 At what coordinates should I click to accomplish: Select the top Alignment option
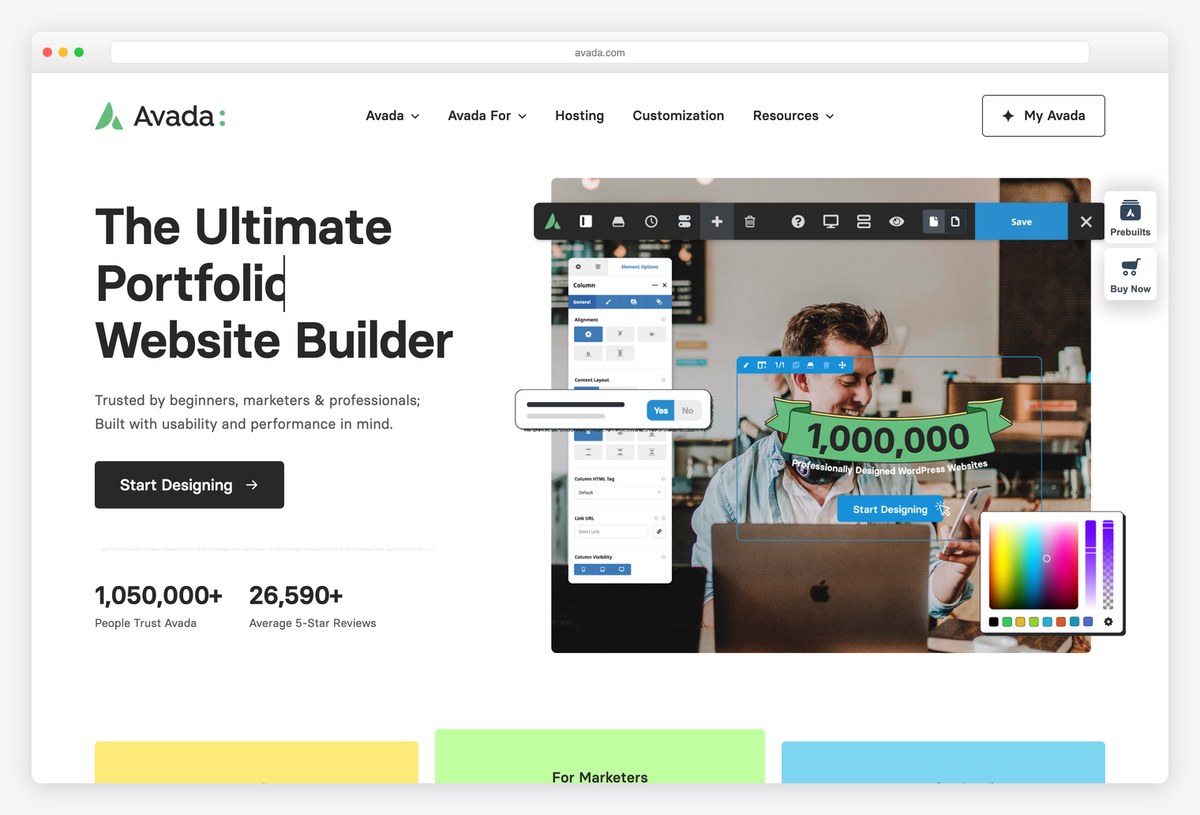tap(620, 334)
